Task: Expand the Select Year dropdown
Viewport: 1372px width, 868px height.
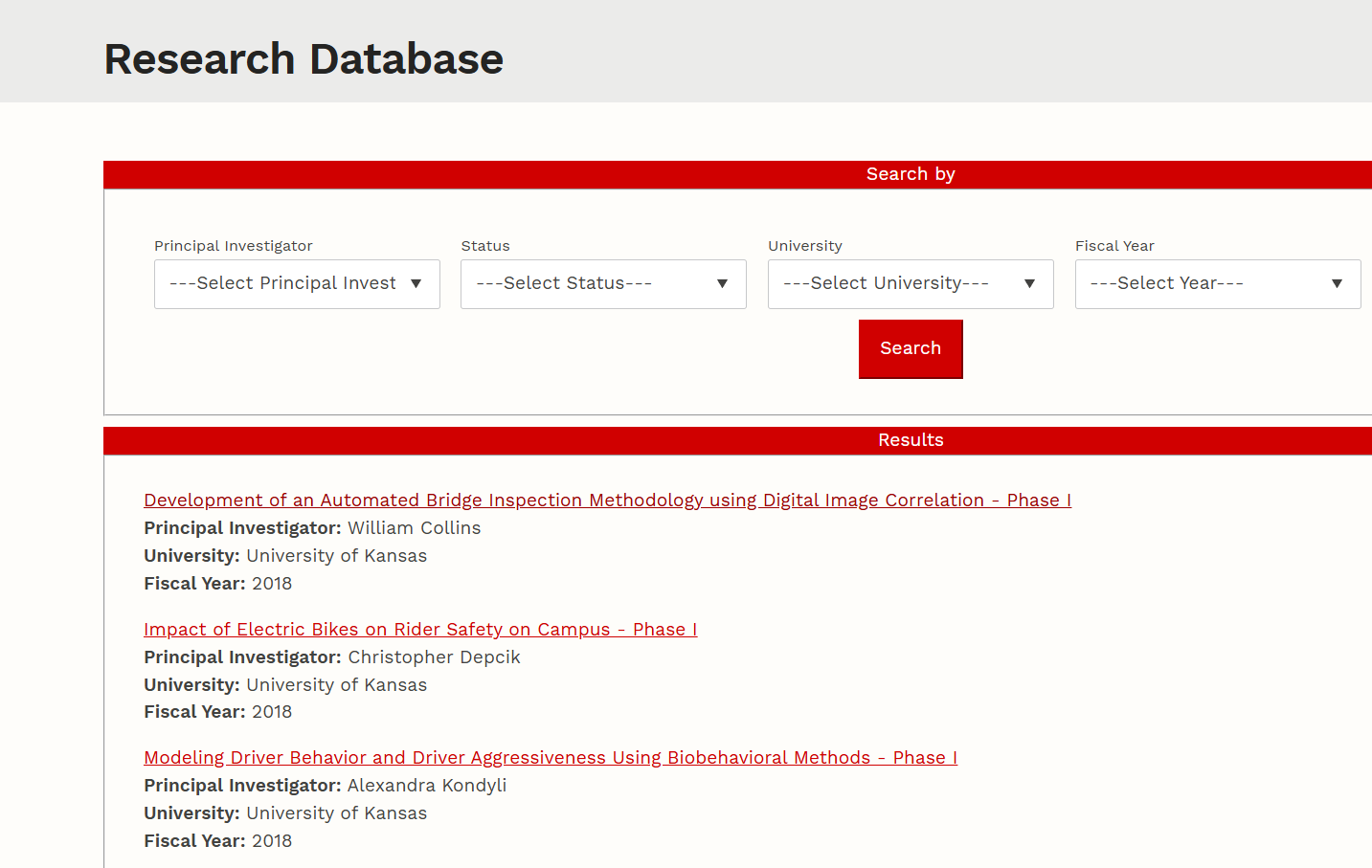Action: tap(1217, 284)
